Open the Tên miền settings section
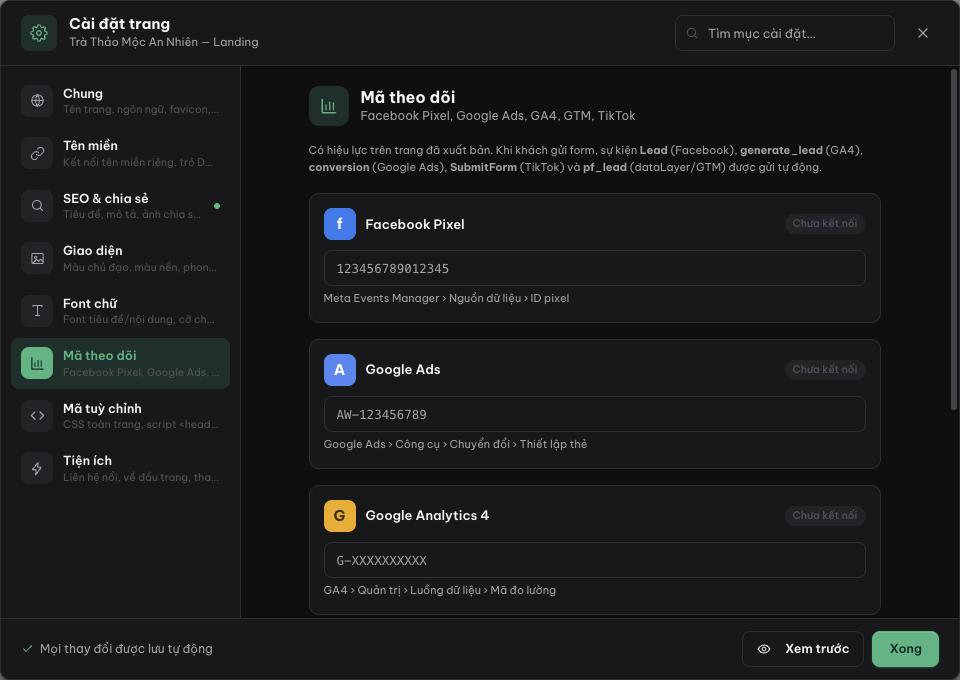The height and width of the screenshot is (680, 960). pos(121,153)
